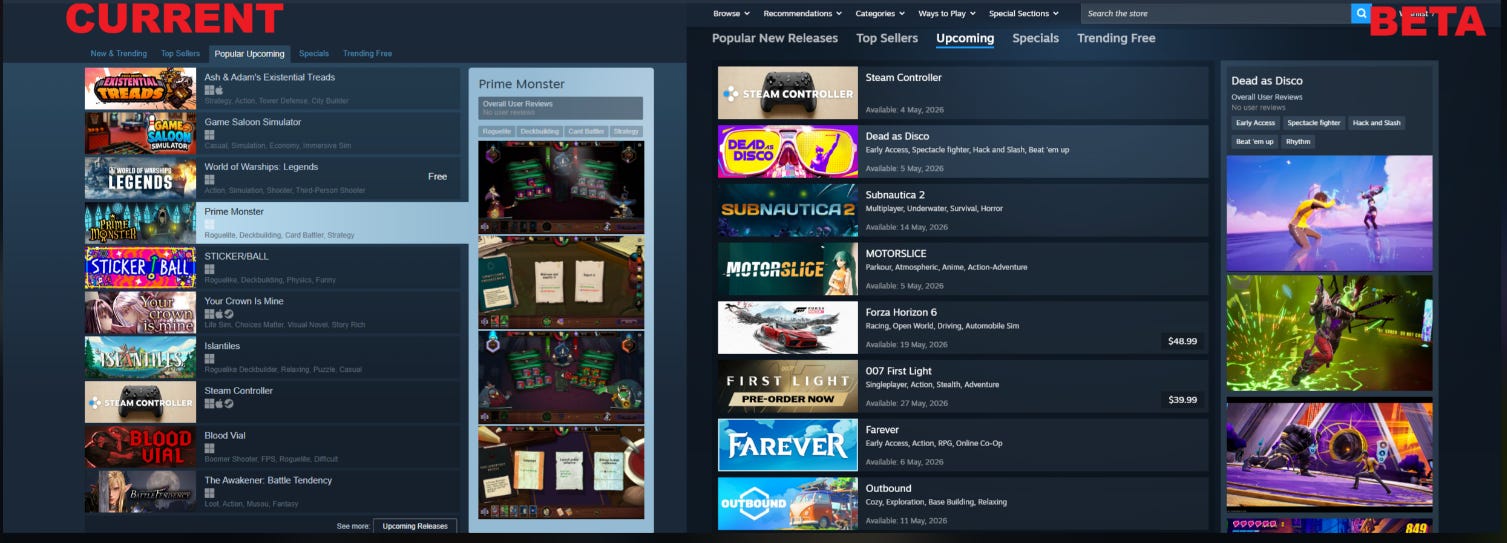Click the Roguelite tag in Prime Monster panel
Image resolution: width=1507 pixels, height=543 pixels.
tap(496, 131)
